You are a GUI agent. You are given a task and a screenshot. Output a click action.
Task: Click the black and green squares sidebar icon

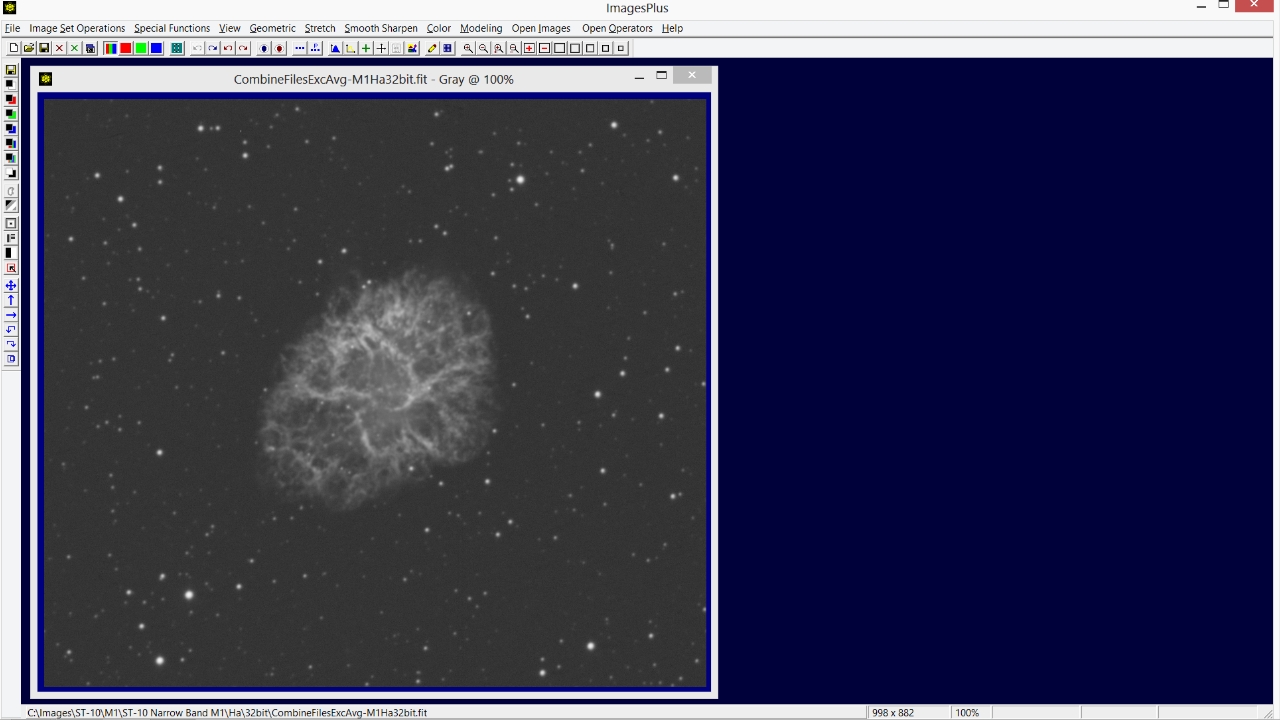(x=11, y=114)
